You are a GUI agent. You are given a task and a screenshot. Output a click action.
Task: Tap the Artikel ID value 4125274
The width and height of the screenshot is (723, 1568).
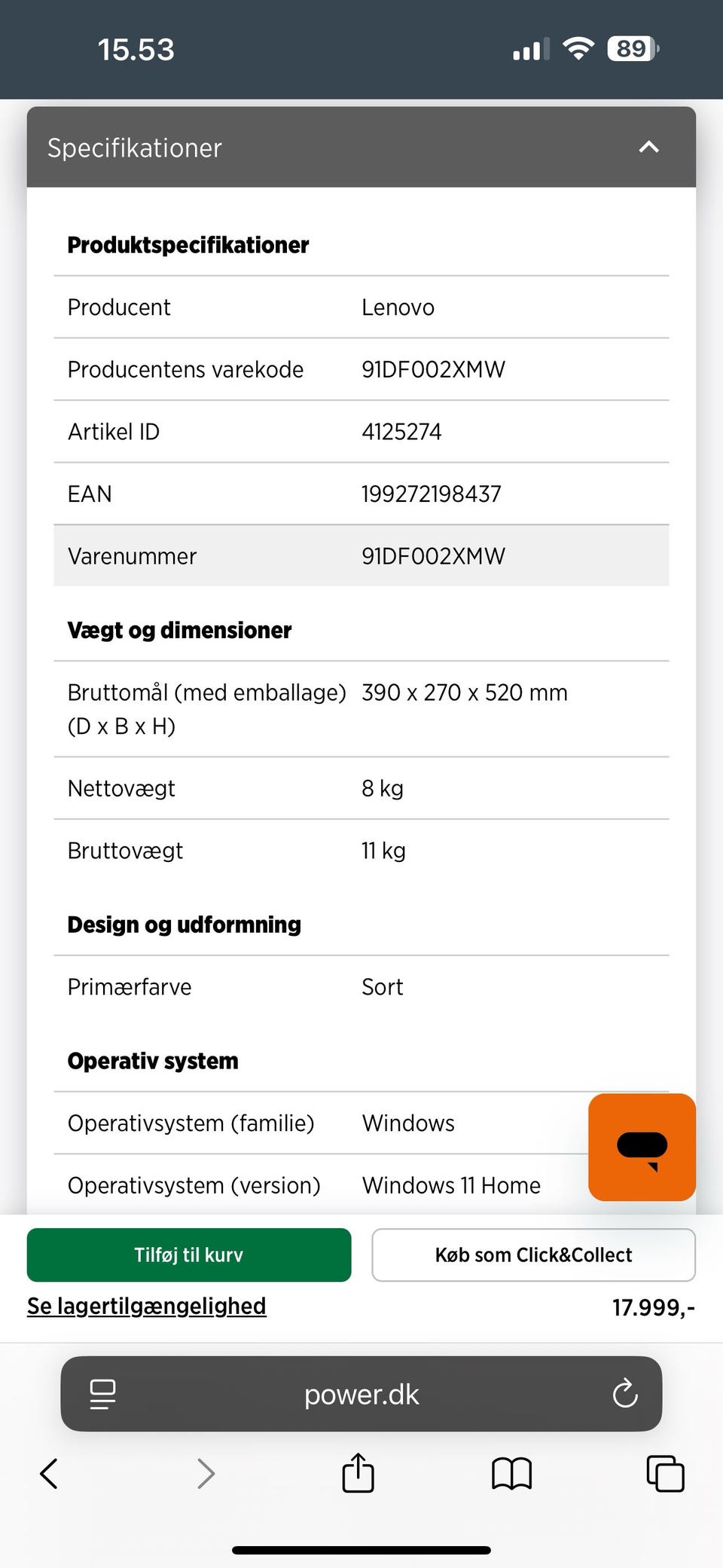(401, 432)
